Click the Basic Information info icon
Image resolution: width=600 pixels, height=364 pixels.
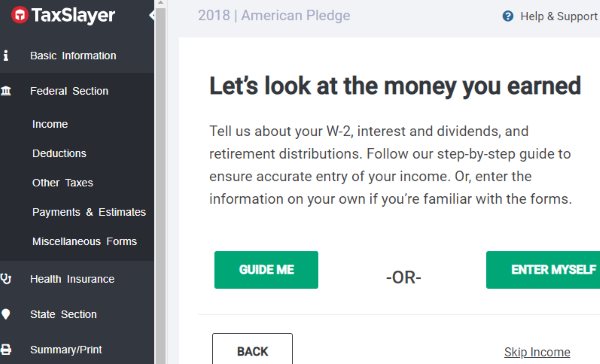[x=6, y=55]
